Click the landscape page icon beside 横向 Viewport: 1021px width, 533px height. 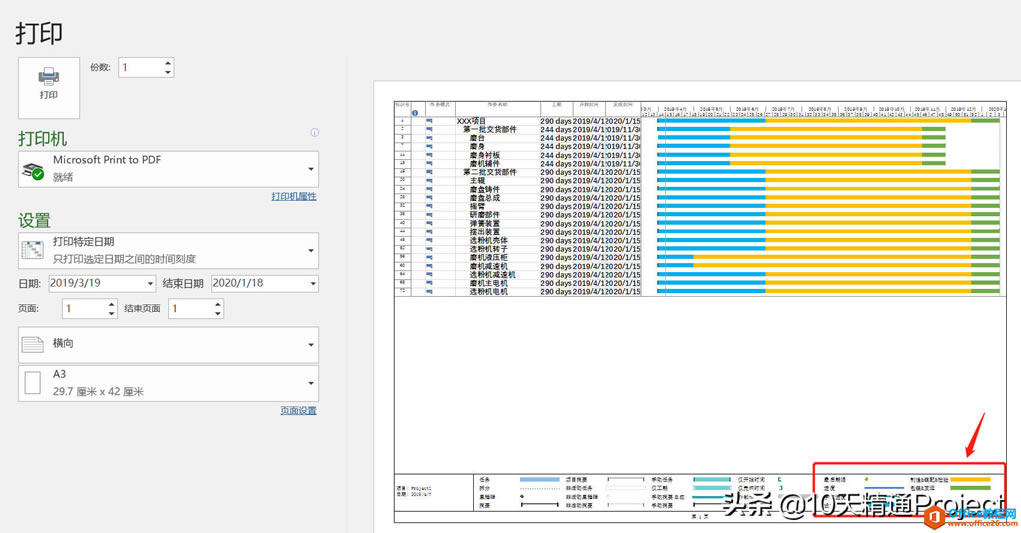33,345
